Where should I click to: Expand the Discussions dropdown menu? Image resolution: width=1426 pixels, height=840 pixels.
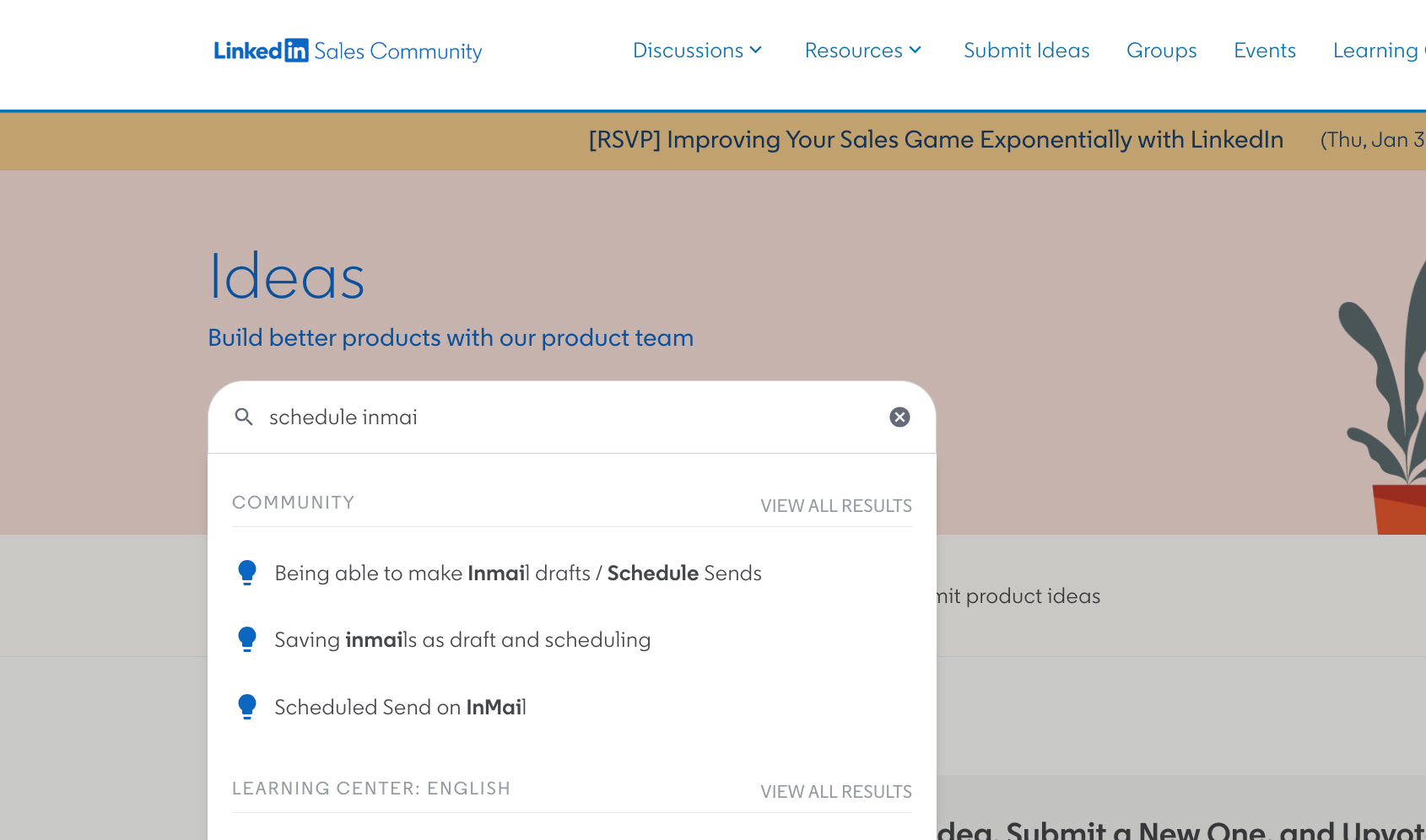[698, 51]
